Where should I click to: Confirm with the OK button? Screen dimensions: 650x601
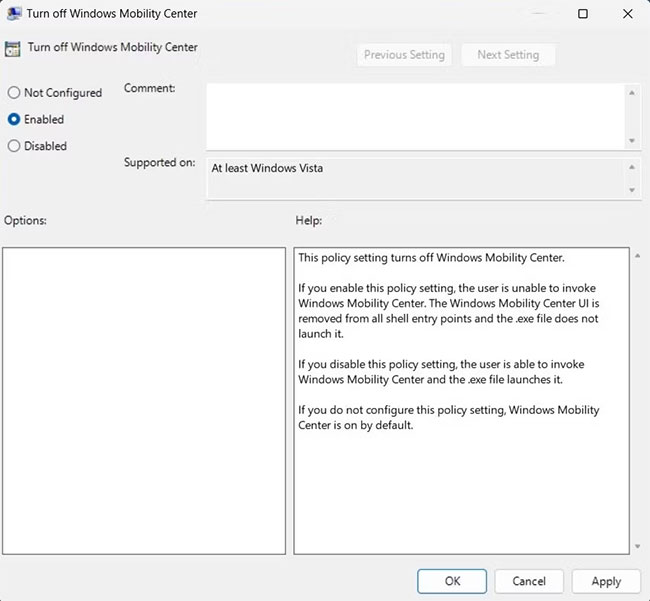[x=452, y=581]
